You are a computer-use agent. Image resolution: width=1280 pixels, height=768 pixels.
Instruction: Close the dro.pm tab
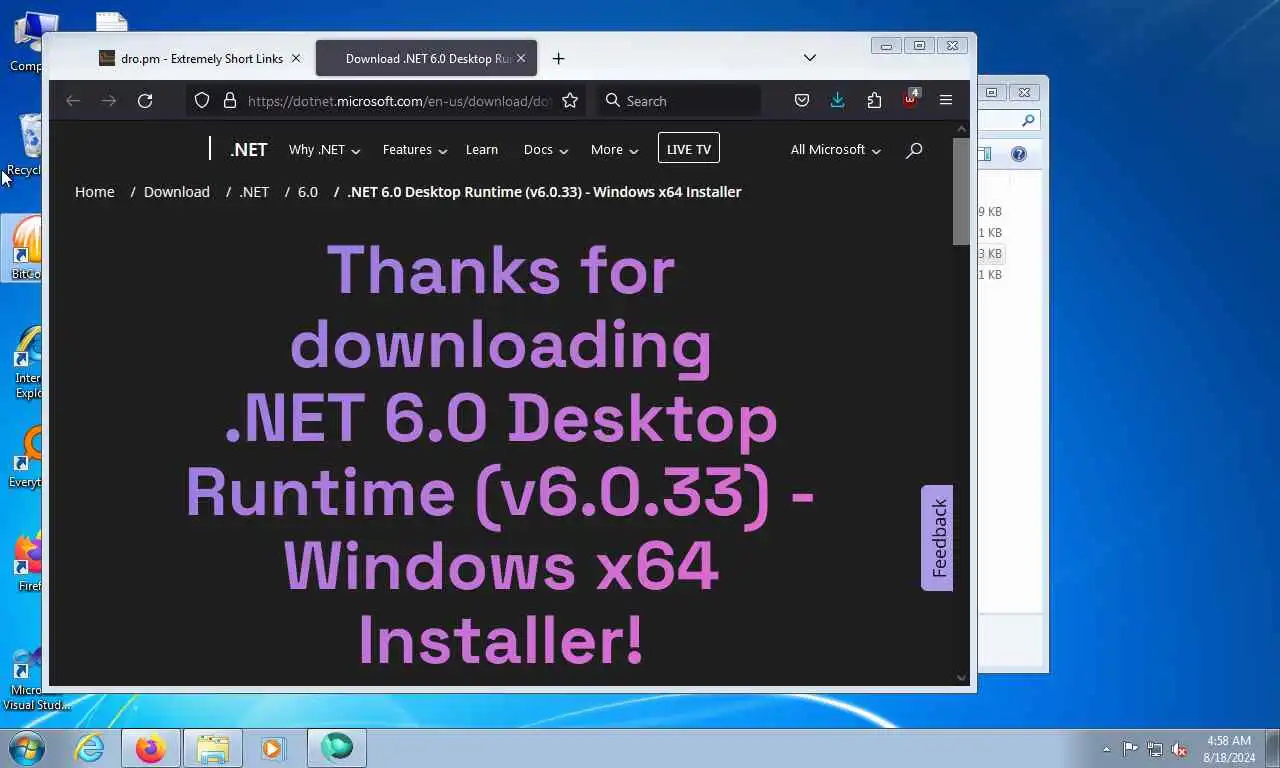point(295,58)
